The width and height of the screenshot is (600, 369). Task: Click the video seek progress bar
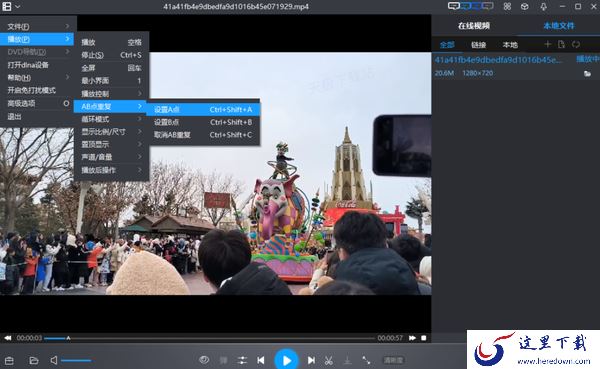coord(209,338)
